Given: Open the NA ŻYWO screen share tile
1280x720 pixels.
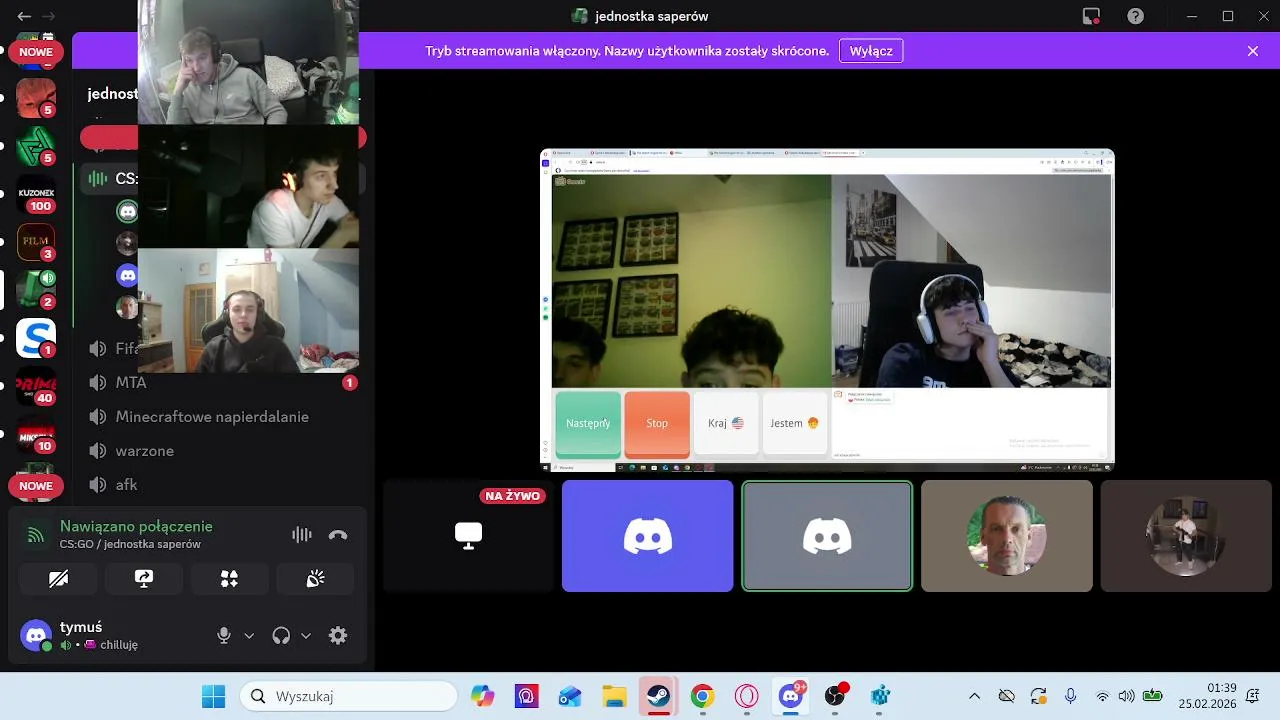Looking at the screenshot, I should [x=468, y=536].
